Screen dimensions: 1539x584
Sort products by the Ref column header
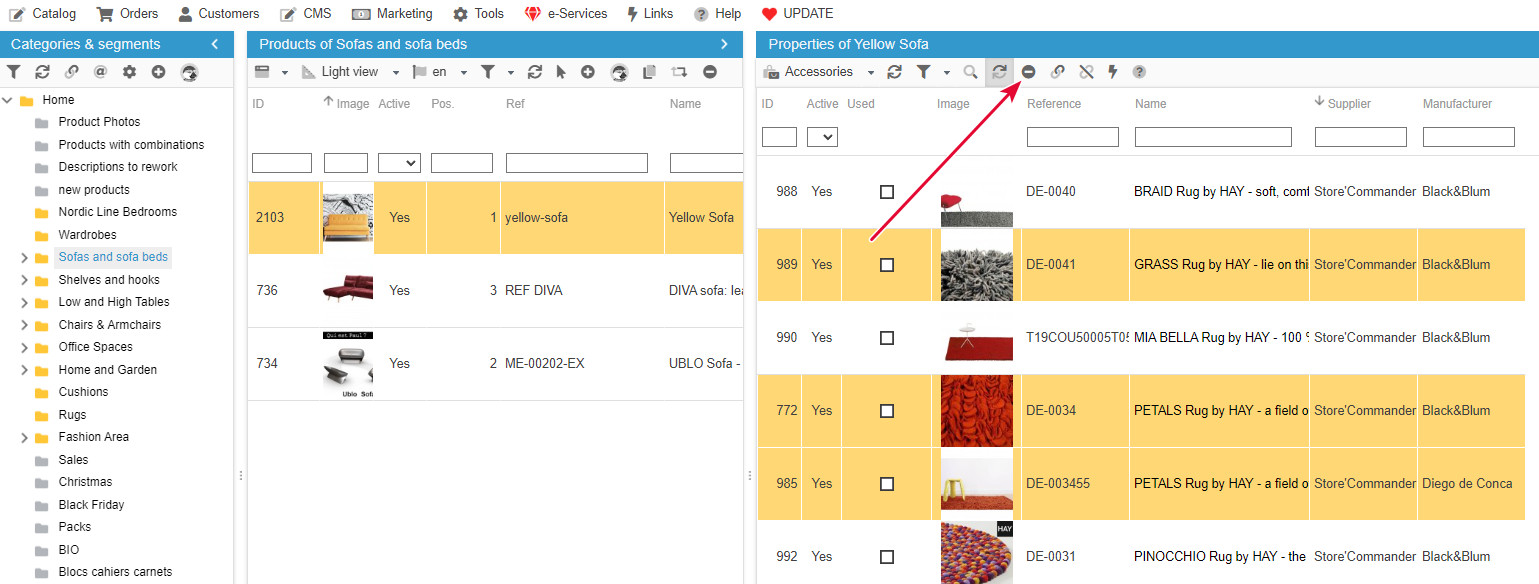[x=515, y=104]
